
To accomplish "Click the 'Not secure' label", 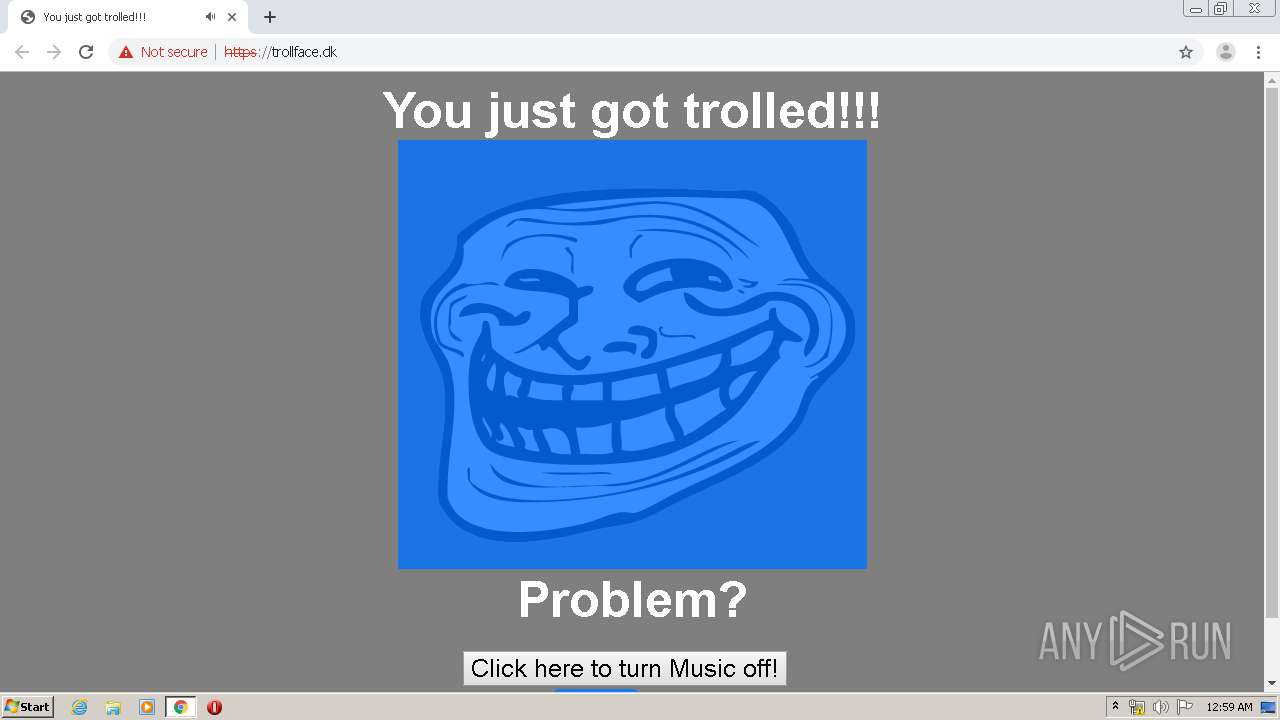I will coord(174,52).
